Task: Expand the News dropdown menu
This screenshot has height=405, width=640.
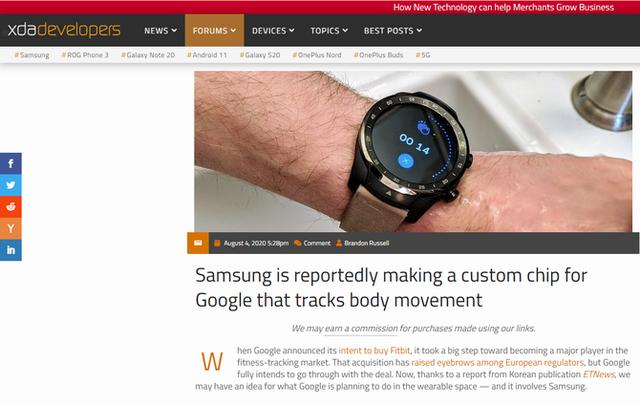Action: click(x=160, y=31)
